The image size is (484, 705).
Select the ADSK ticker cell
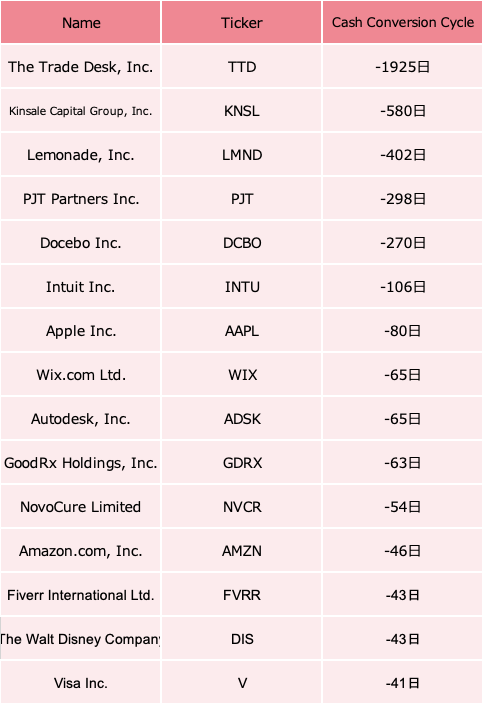pyautogui.click(x=242, y=419)
